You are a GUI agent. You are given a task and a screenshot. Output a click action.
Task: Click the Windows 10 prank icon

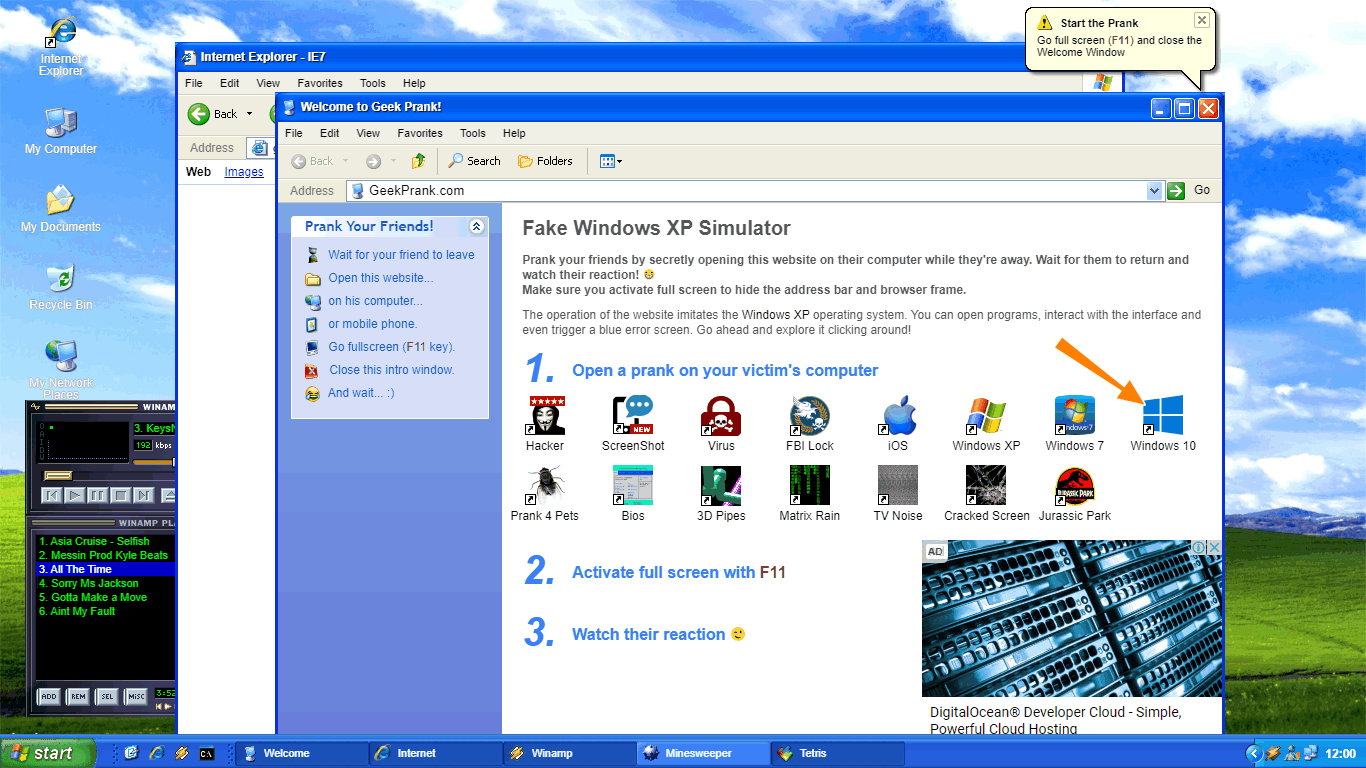1162,414
